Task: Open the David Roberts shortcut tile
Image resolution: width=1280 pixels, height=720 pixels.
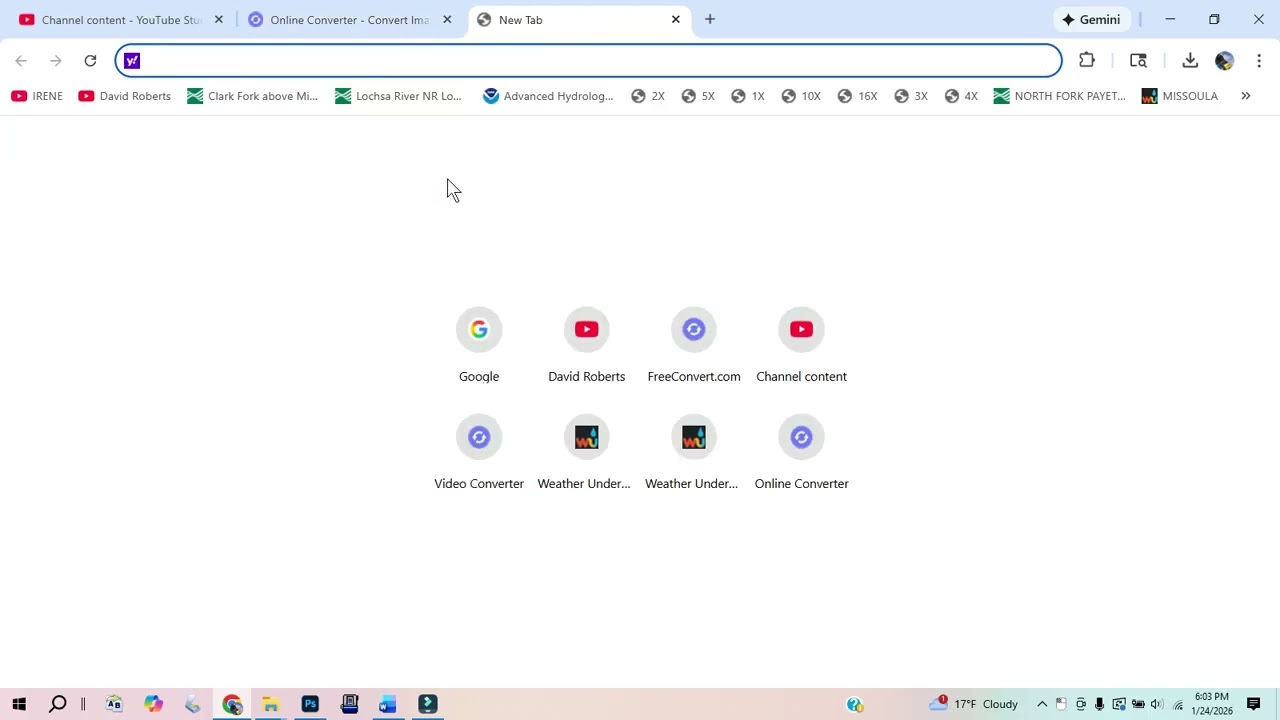Action: pyautogui.click(x=587, y=345)
